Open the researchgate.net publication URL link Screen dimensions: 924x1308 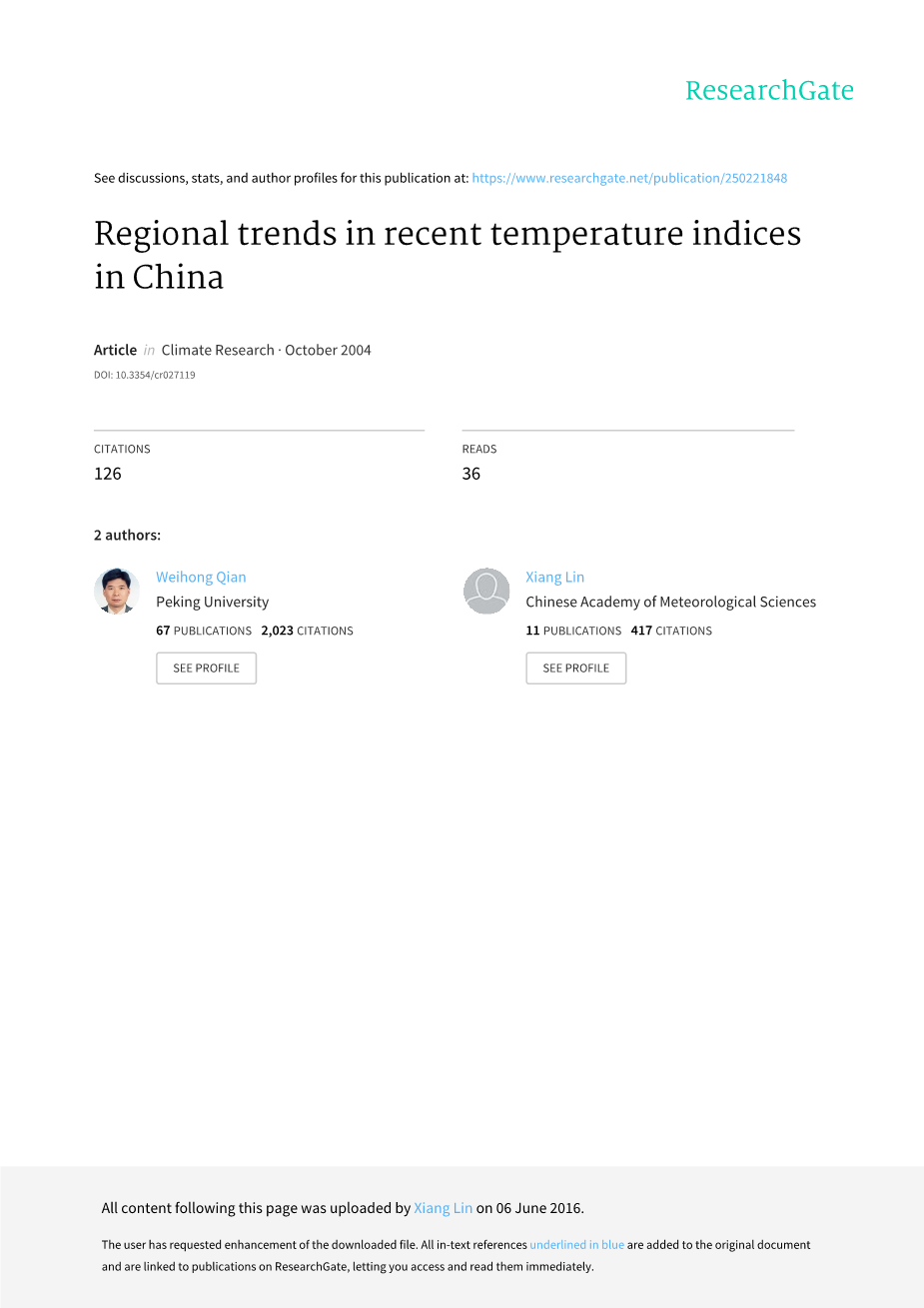pos(629,178)
